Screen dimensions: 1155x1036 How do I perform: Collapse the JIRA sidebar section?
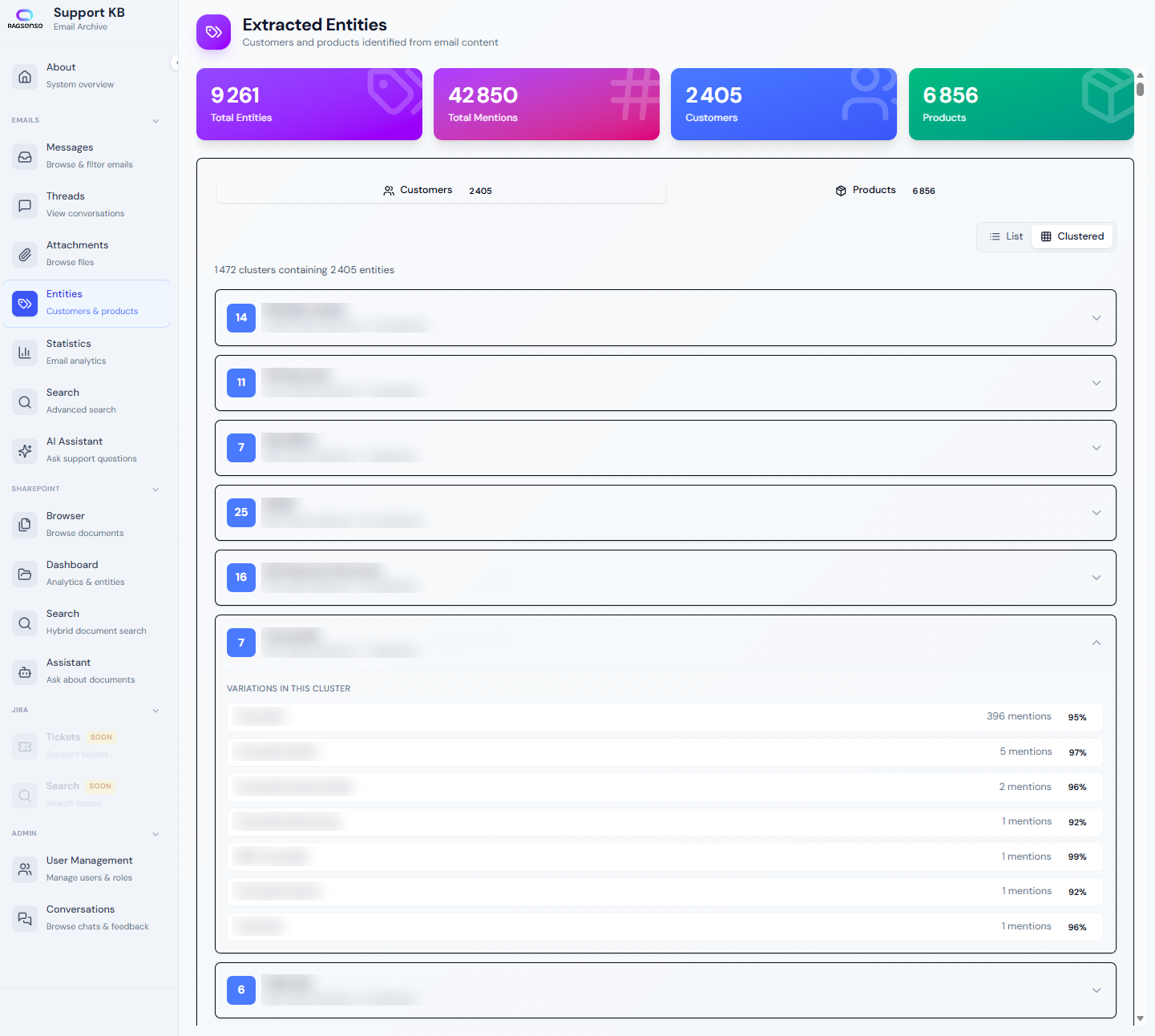pos(155,711)
